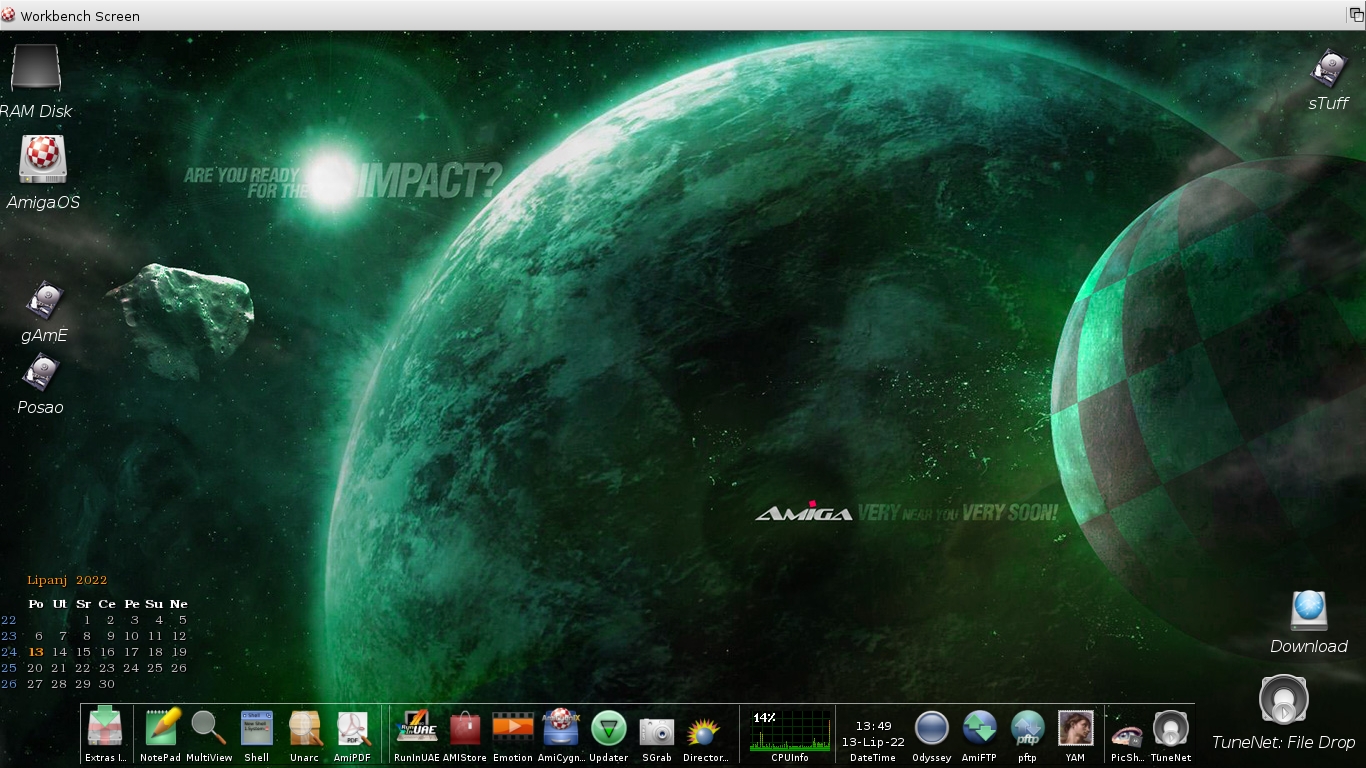This screenshot has height=768, width=1366.
Task: Open the sTuff hard disk icon
Action: 1329,69
